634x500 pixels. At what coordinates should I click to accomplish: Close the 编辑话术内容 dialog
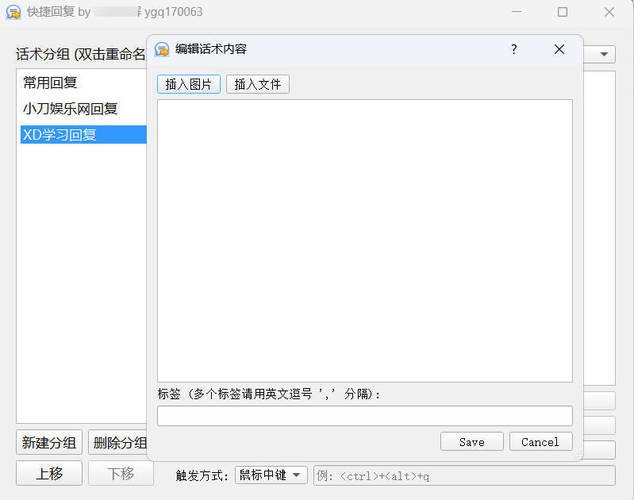[559, 49]
